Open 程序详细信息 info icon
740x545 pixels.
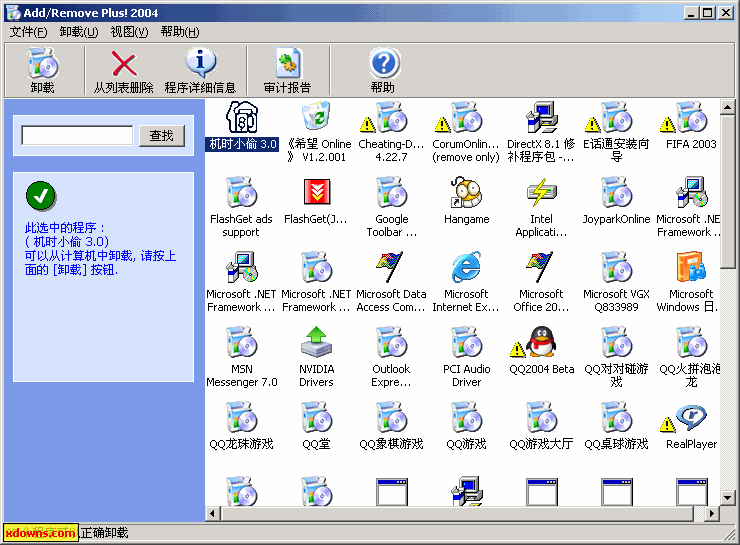pyautogui.click(x=200, y=63)
